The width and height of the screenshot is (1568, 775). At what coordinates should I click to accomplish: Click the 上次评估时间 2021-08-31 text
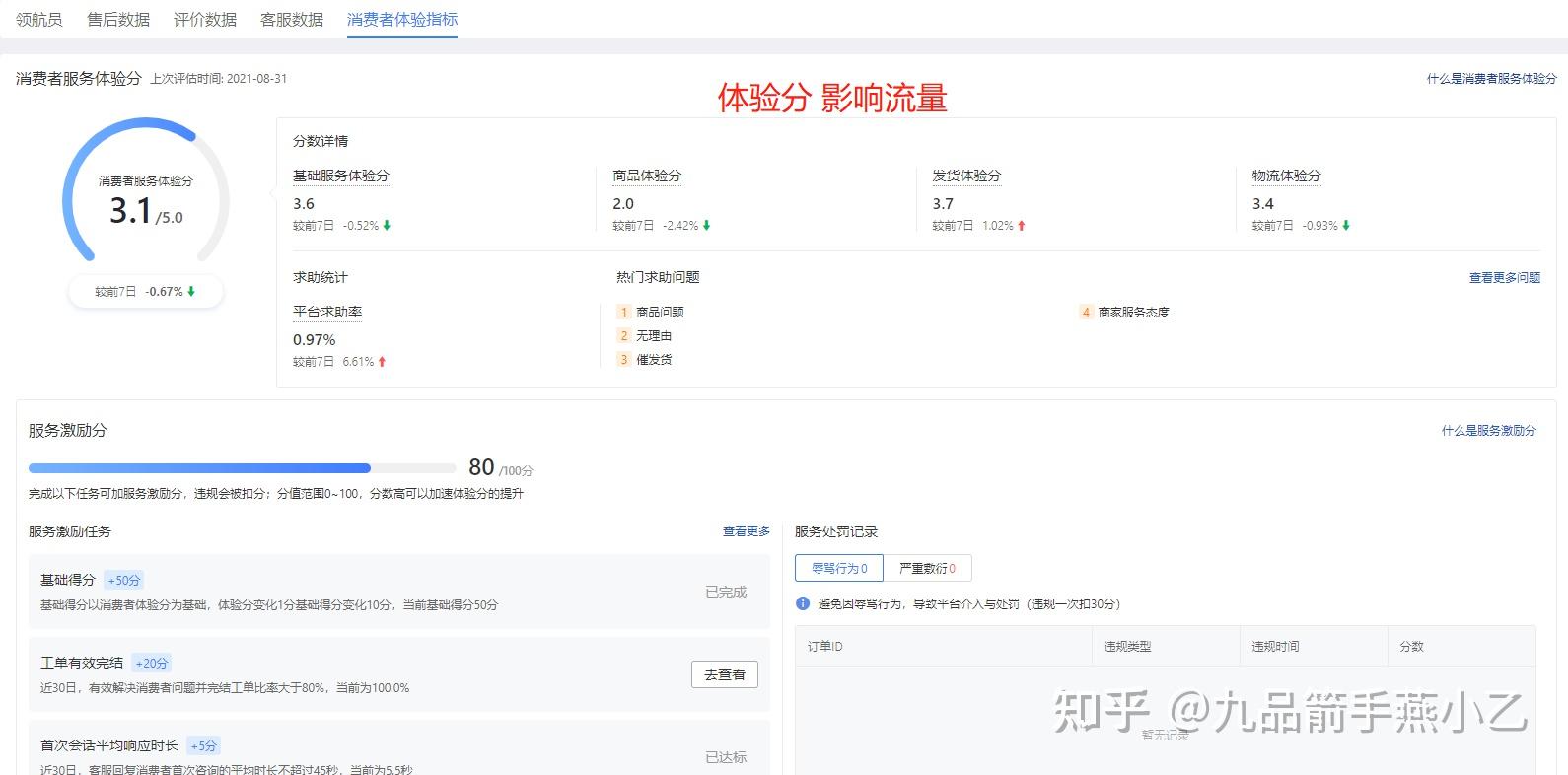(219, 79)
